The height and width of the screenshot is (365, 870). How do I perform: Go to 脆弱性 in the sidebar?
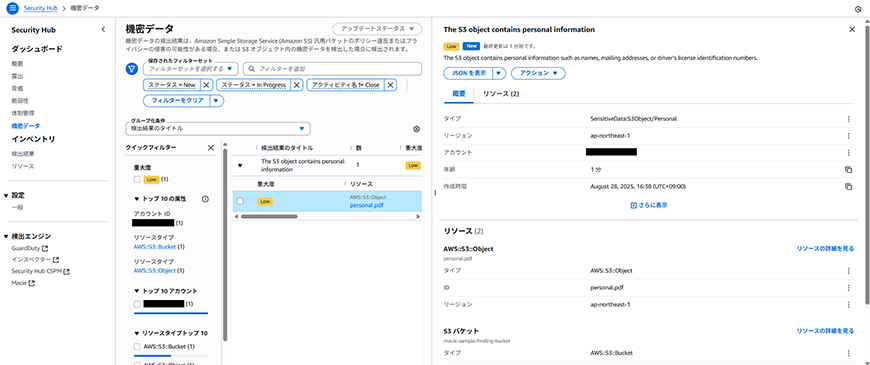coord(20,100)
